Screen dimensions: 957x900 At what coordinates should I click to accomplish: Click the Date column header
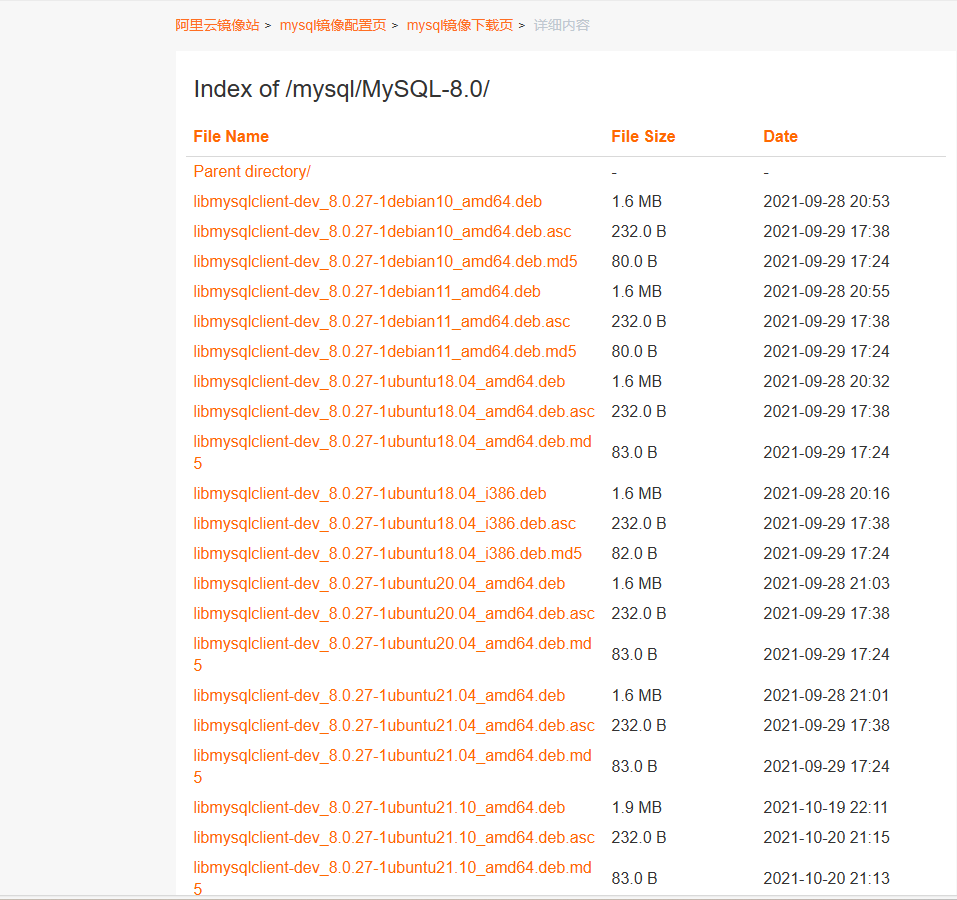[780, 136]
